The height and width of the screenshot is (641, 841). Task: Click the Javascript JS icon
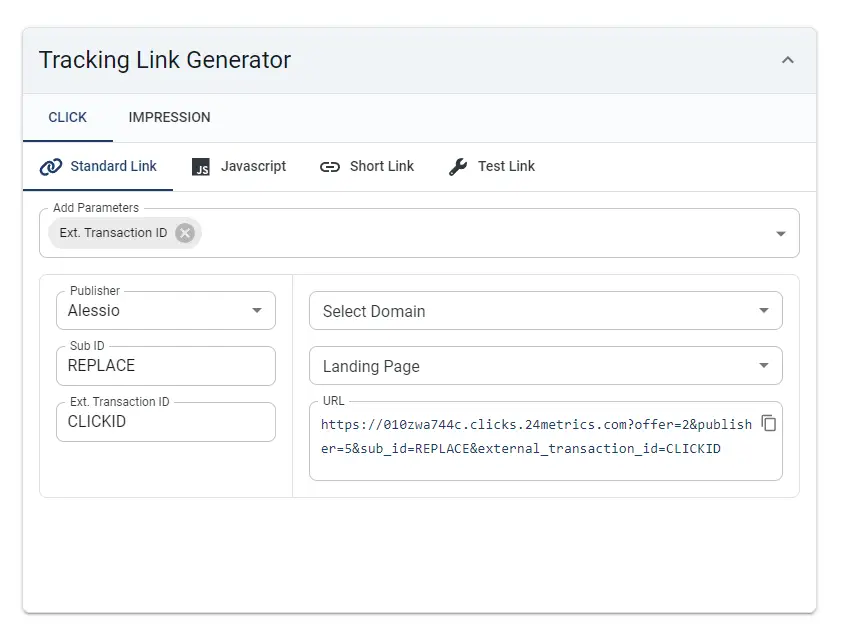pyautogui.click(x=201, y=167)
